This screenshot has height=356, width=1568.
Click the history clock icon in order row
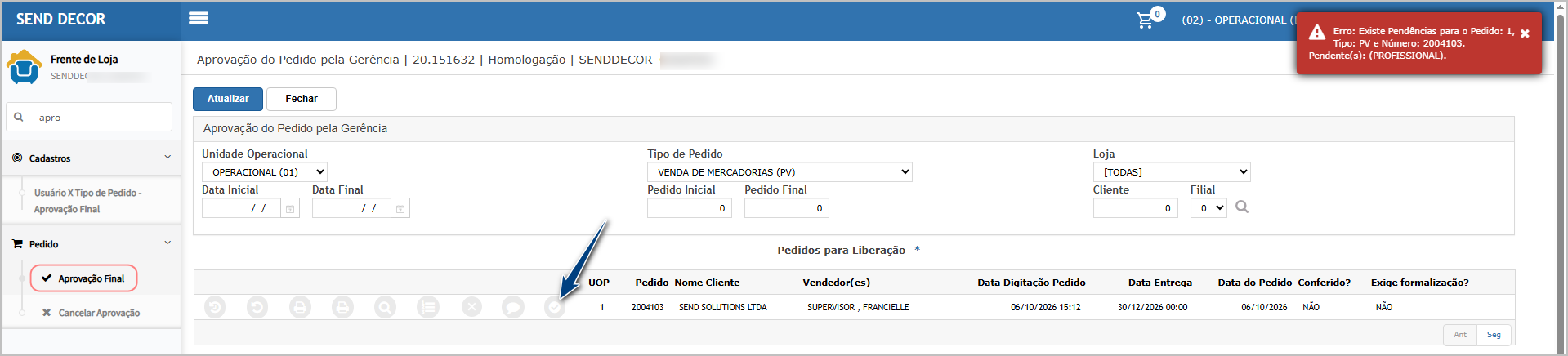point(215,307)
